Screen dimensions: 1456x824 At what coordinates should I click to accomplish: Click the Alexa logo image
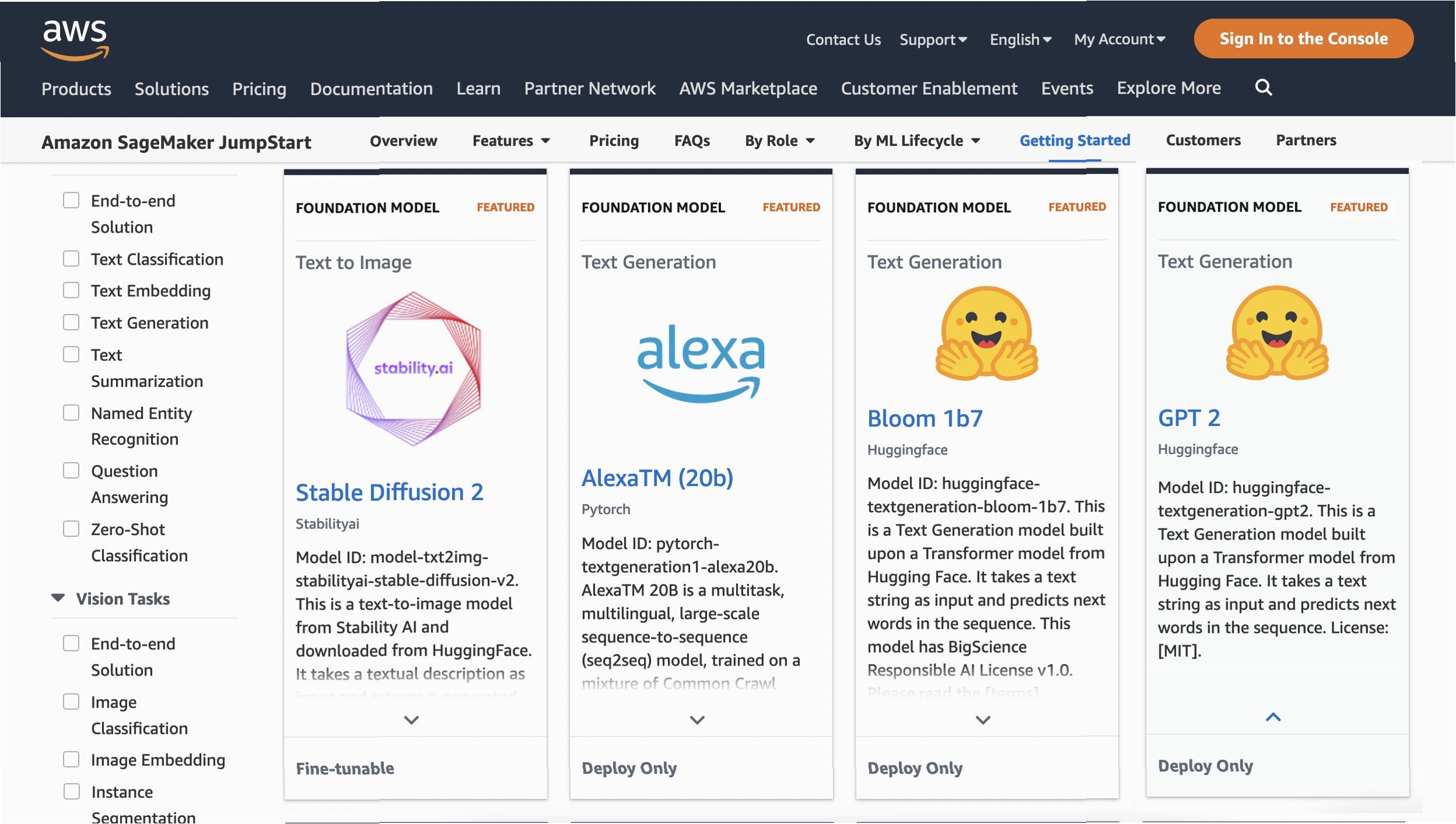point(701,361)
